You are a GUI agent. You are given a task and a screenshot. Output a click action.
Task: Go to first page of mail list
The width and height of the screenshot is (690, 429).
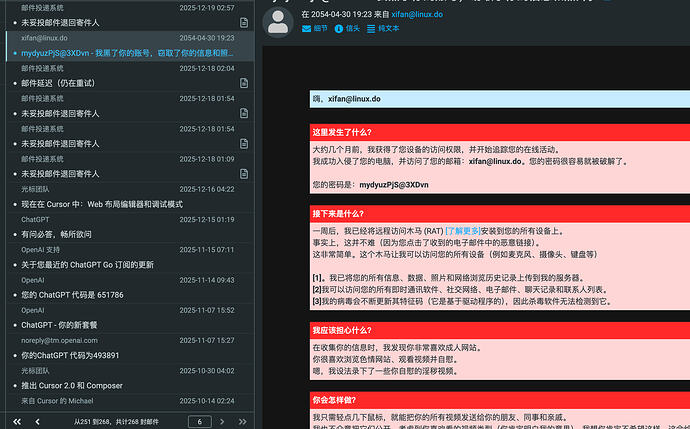point(17,422)
